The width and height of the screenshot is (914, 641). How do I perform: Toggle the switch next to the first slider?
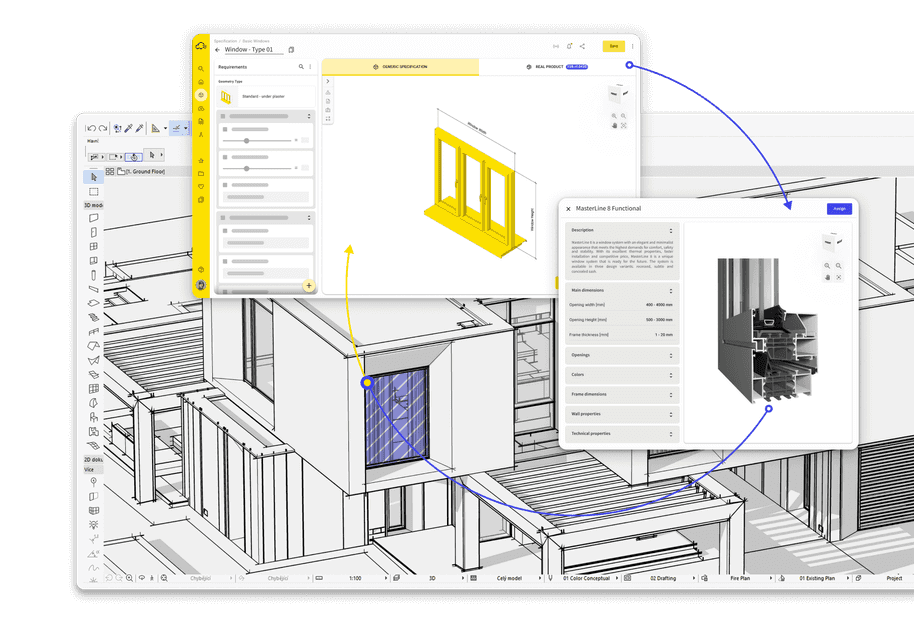point(304,141)
